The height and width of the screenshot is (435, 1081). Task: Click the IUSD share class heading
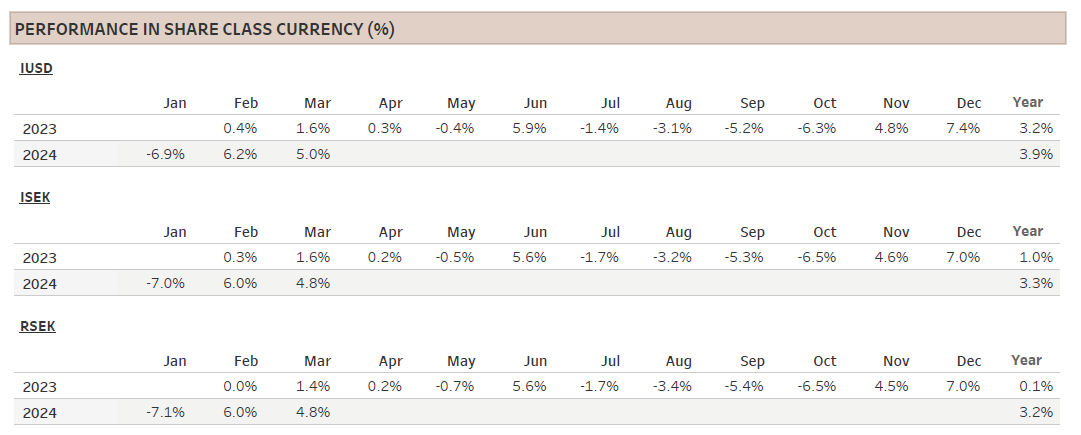pyautogui.click(x=36, y=69)
